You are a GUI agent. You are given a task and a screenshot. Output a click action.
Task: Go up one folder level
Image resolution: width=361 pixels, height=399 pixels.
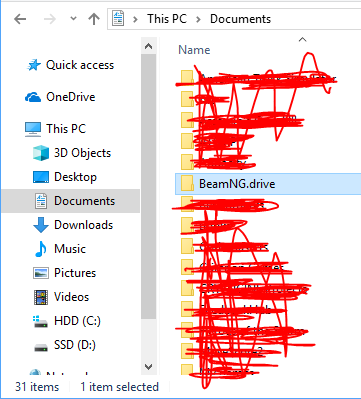coord(94,19)
